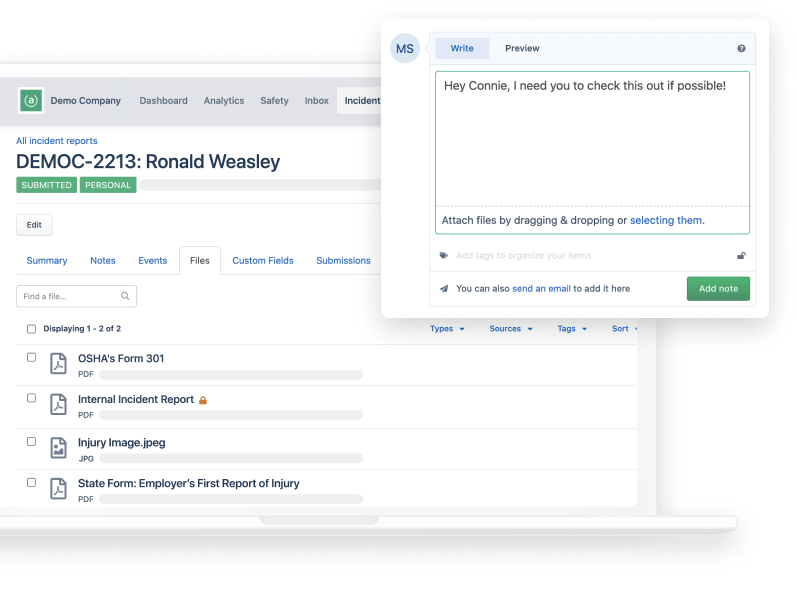Screen dimensions: 797x598
Task: Click the green Demo Company logo icon
Action: 31,100
